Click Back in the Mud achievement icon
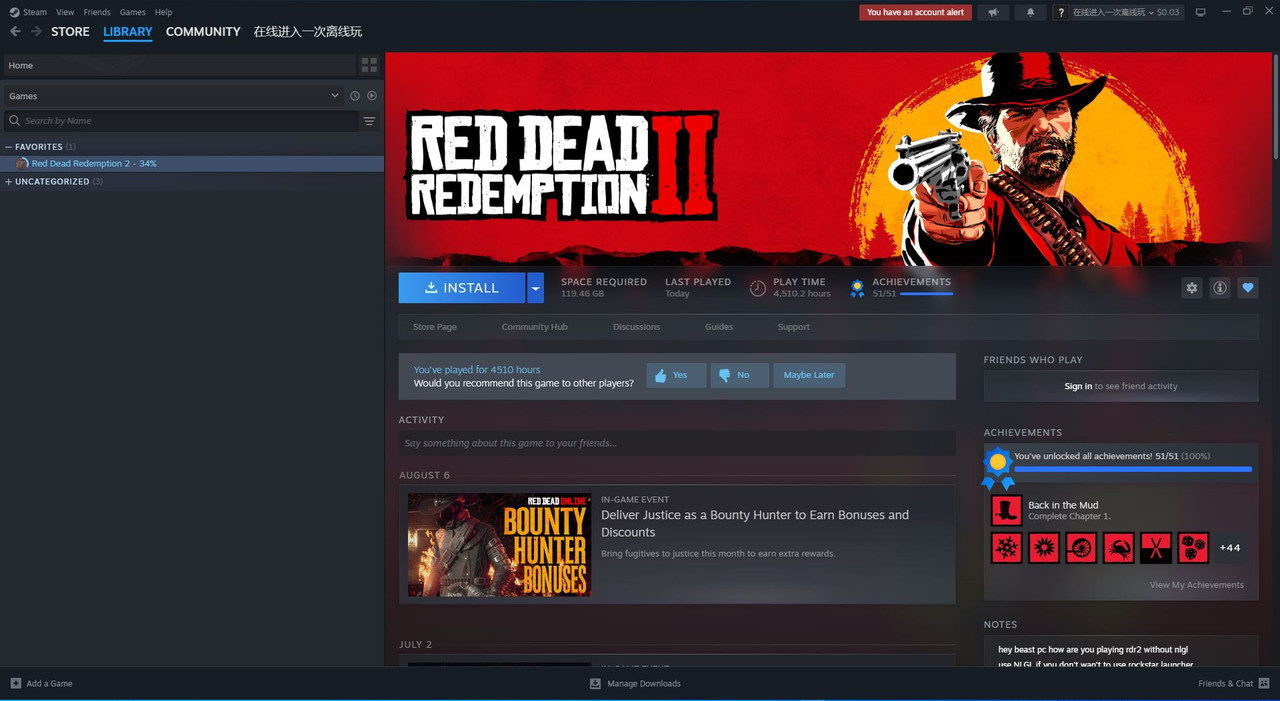The image size is (1280, 701). [1006, 510]
